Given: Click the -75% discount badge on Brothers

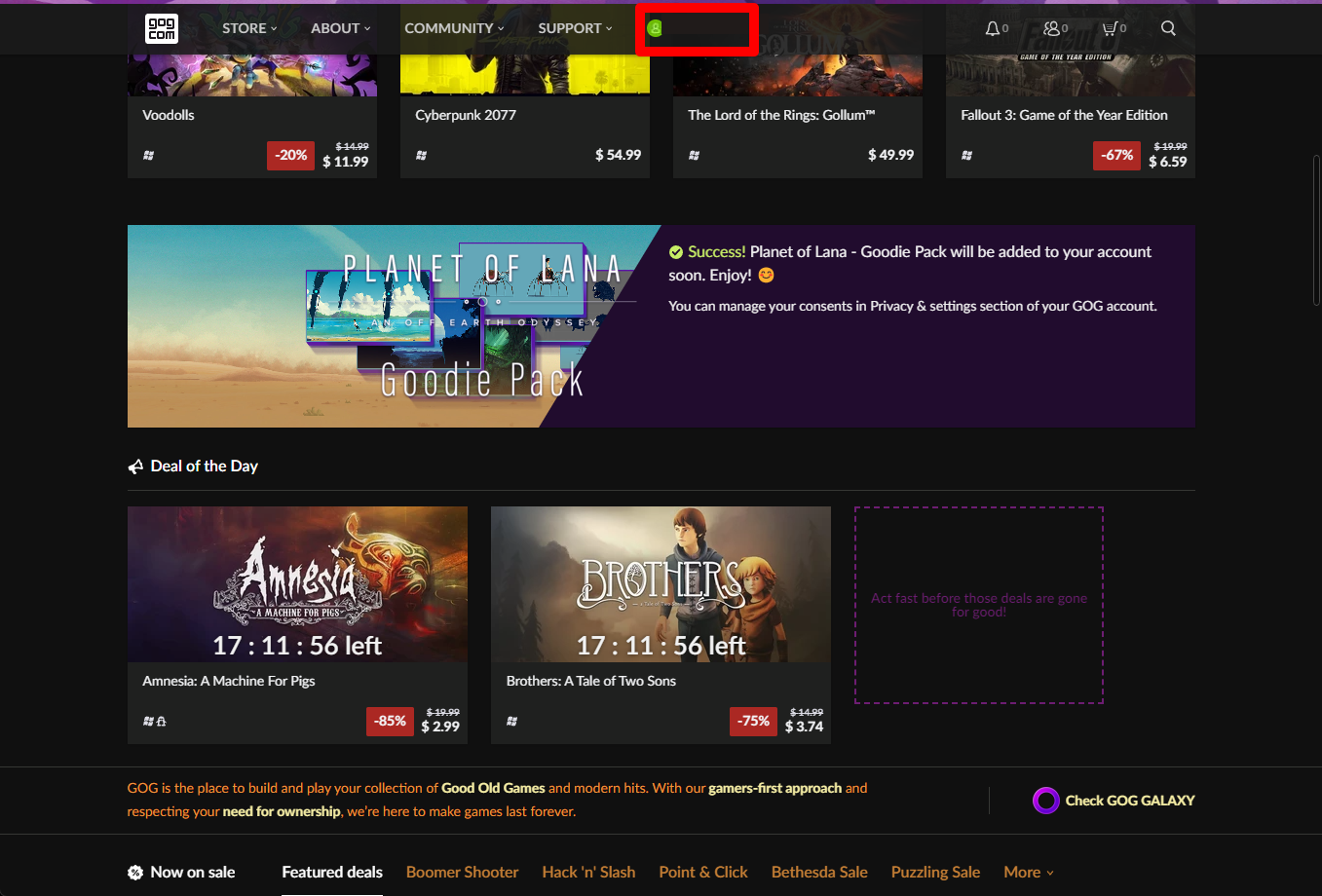Looking at the screenshot, I should [x=754, y=721].
